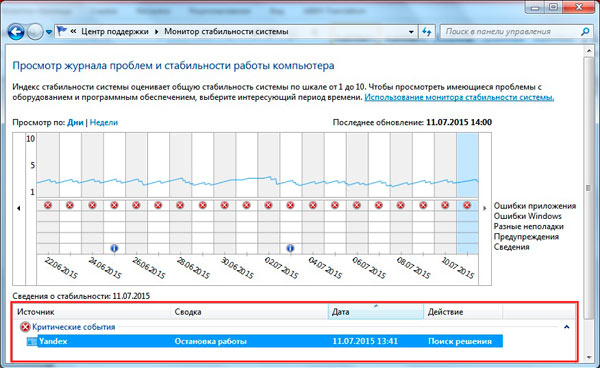
Task: Click the '11.07.2015 13:41' date cell
Action: 365,341
